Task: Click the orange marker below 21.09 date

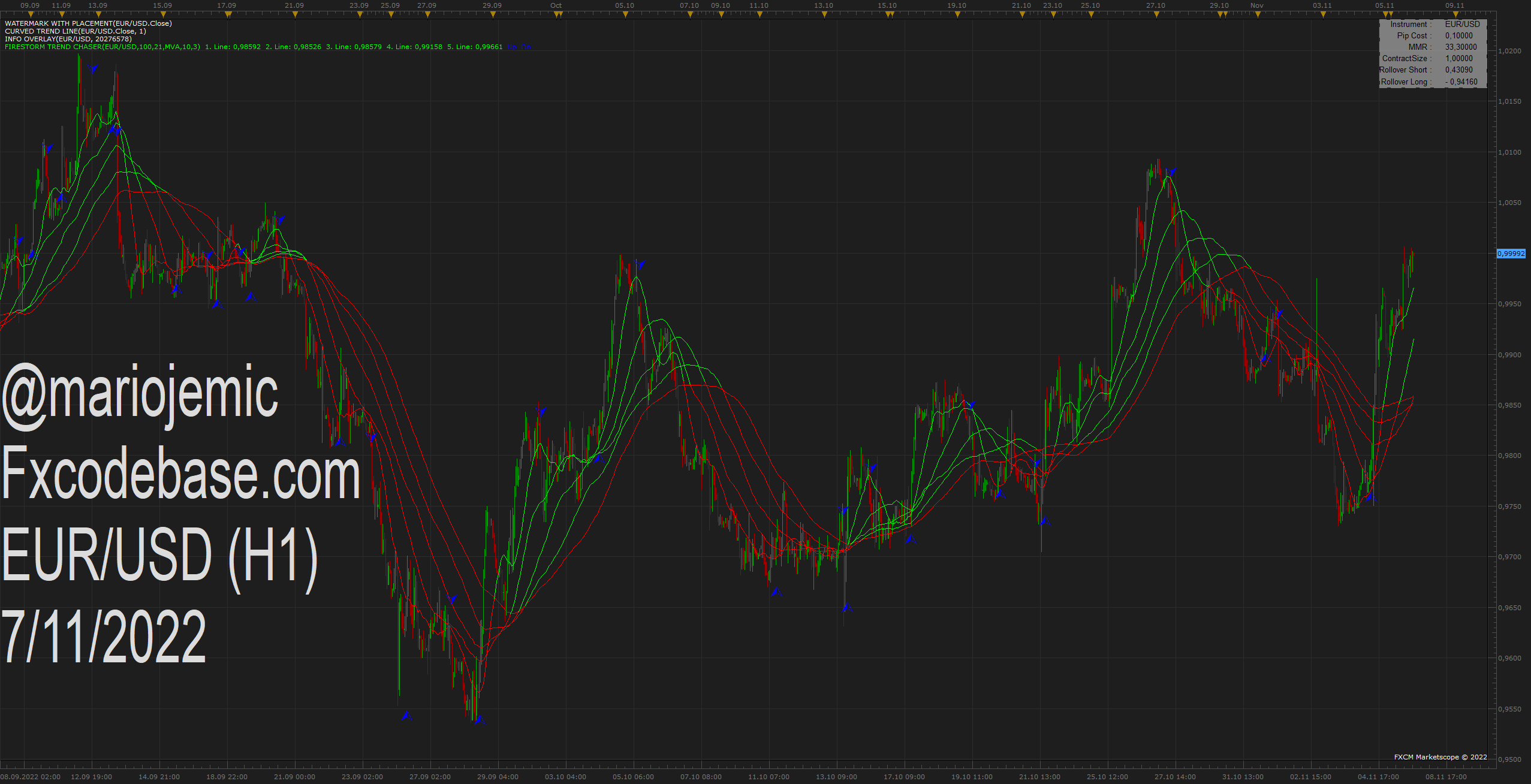Action: [294, 14]
